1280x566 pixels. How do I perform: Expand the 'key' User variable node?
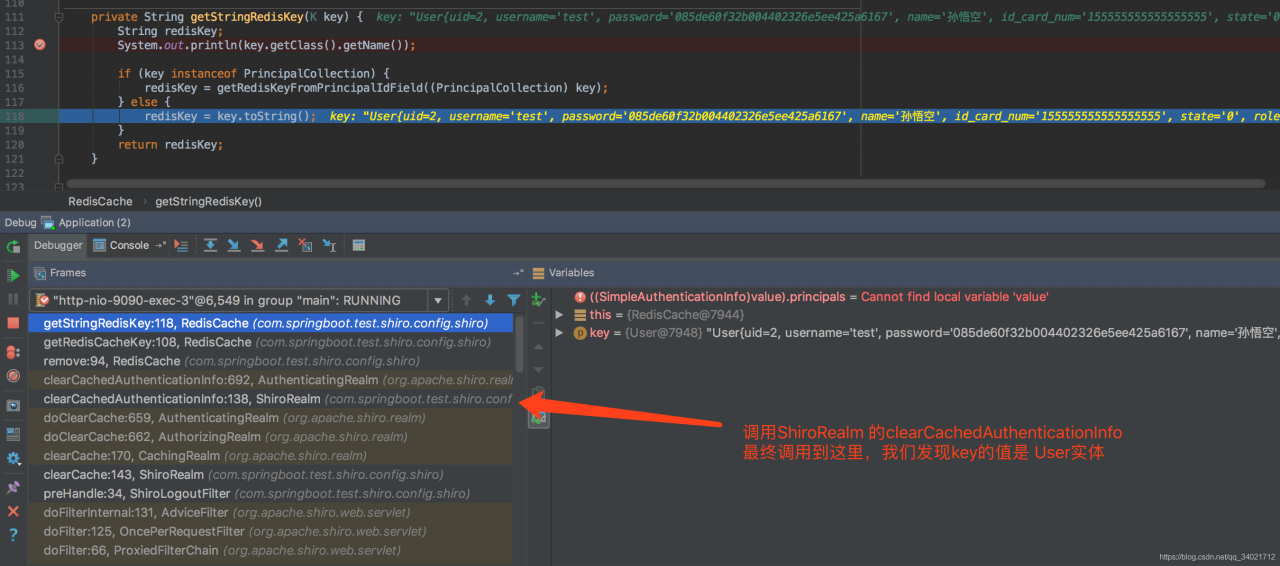click(x=560, y=333)
